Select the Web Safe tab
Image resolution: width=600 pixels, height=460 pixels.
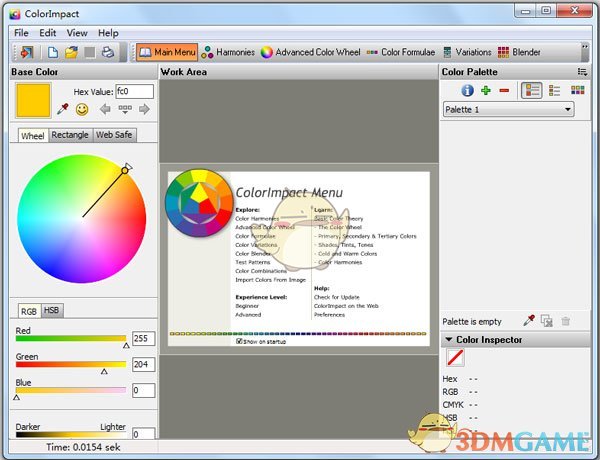(x=114, y=135)
